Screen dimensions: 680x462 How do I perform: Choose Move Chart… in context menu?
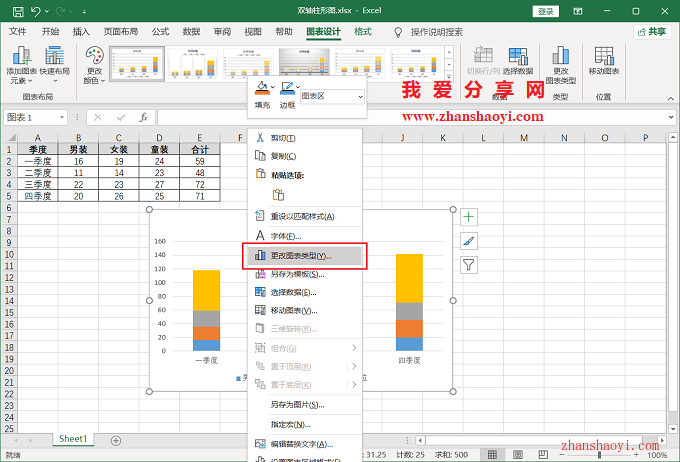304,311
